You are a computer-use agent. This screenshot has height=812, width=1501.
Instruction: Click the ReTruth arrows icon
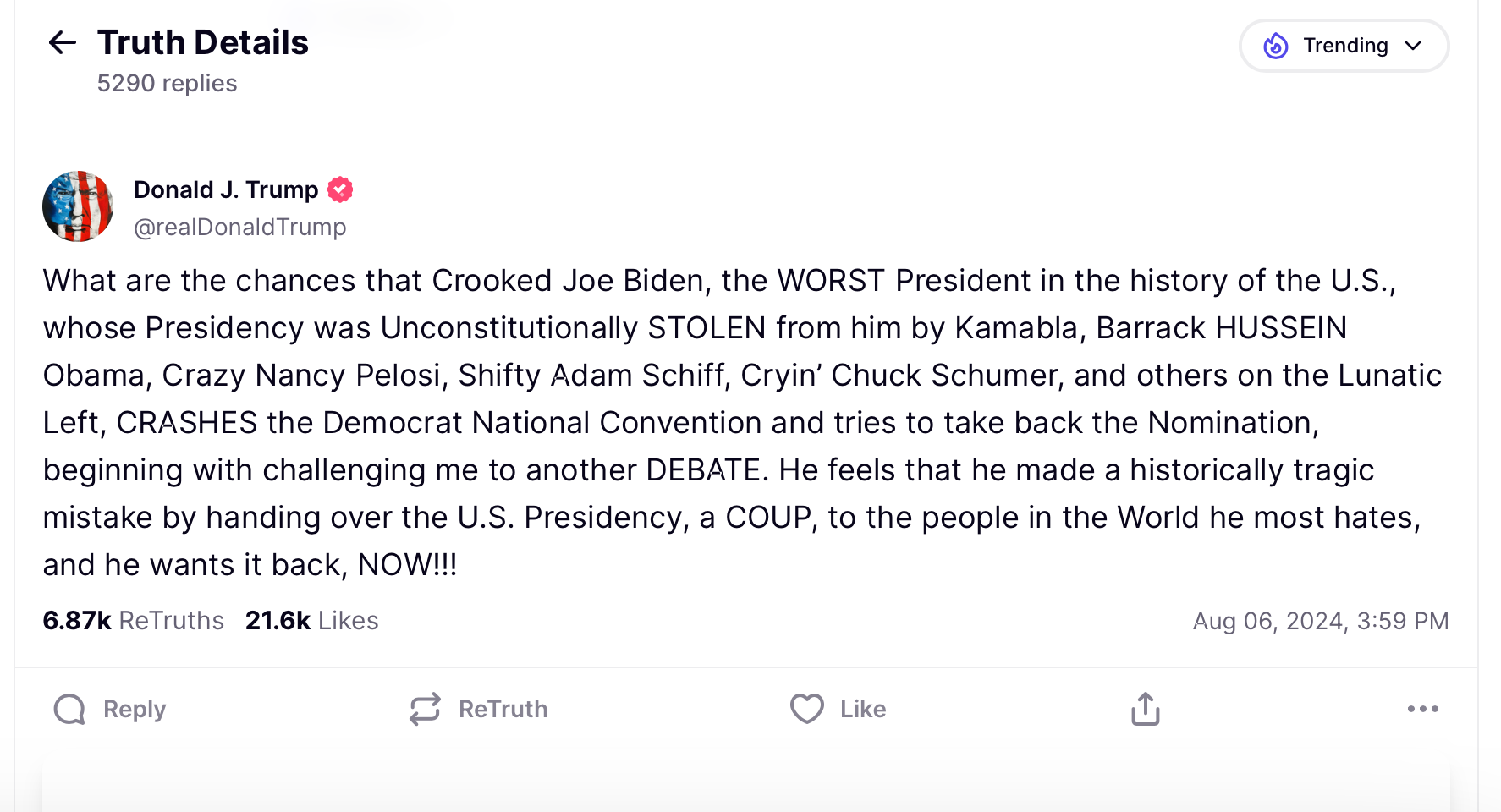tap(425, 709)
